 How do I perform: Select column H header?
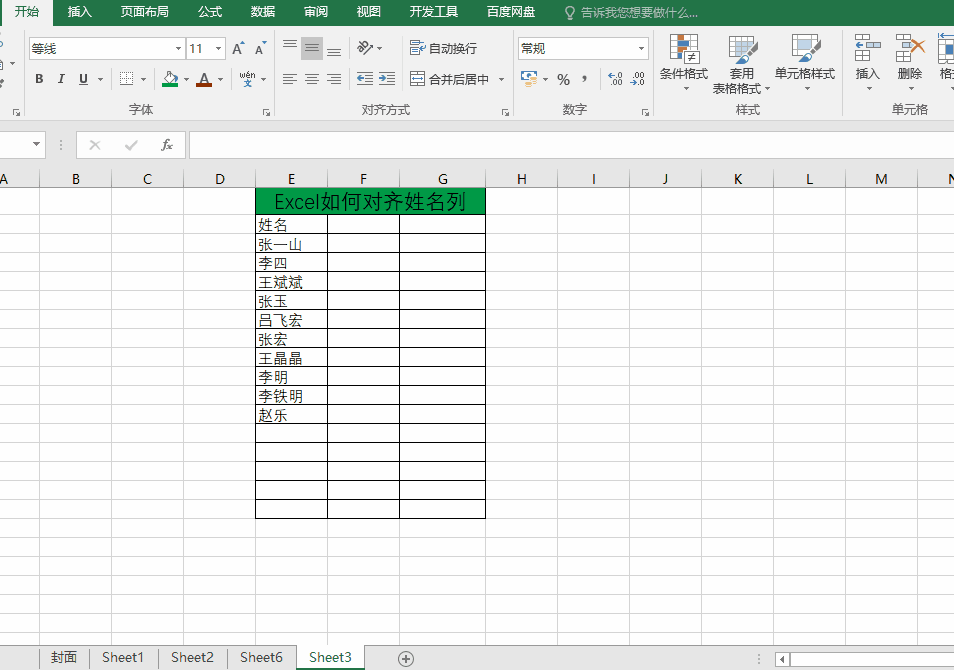[521, 179]
